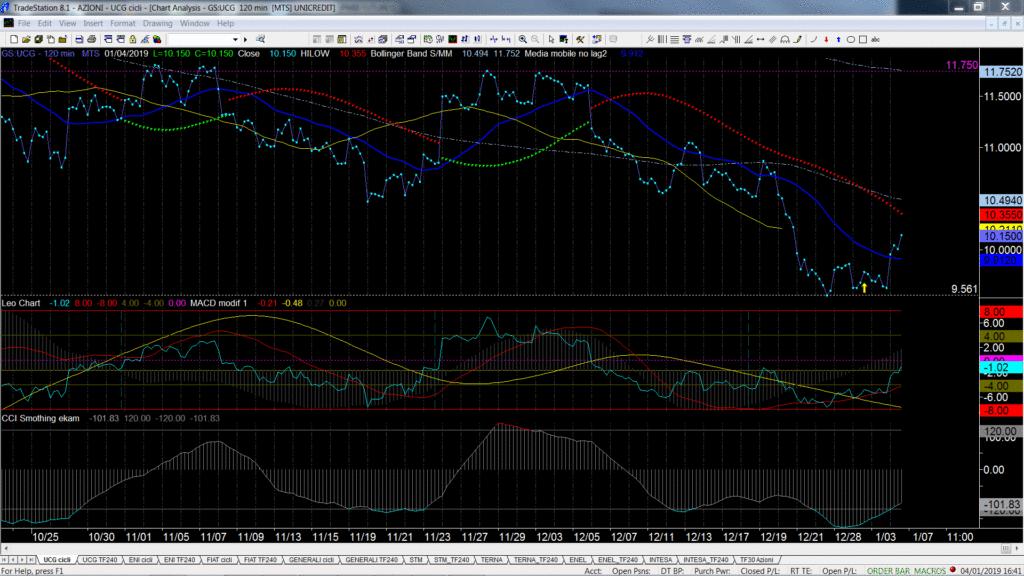Image resolution: width=1024 pixels, height=576 pixels.
Task: Open the File menu
Action: [24, 23]
